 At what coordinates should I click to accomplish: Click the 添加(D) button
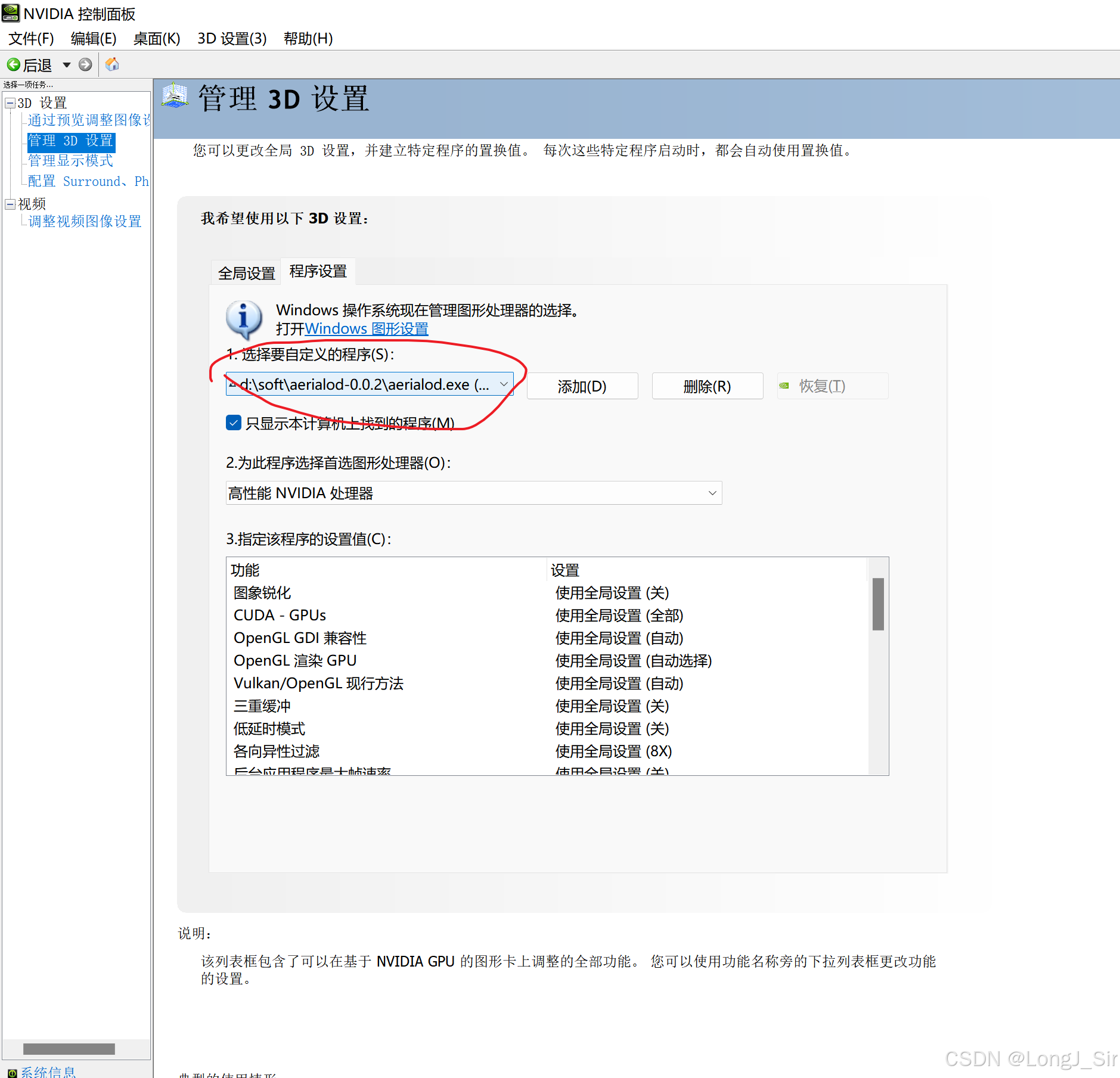582,386
